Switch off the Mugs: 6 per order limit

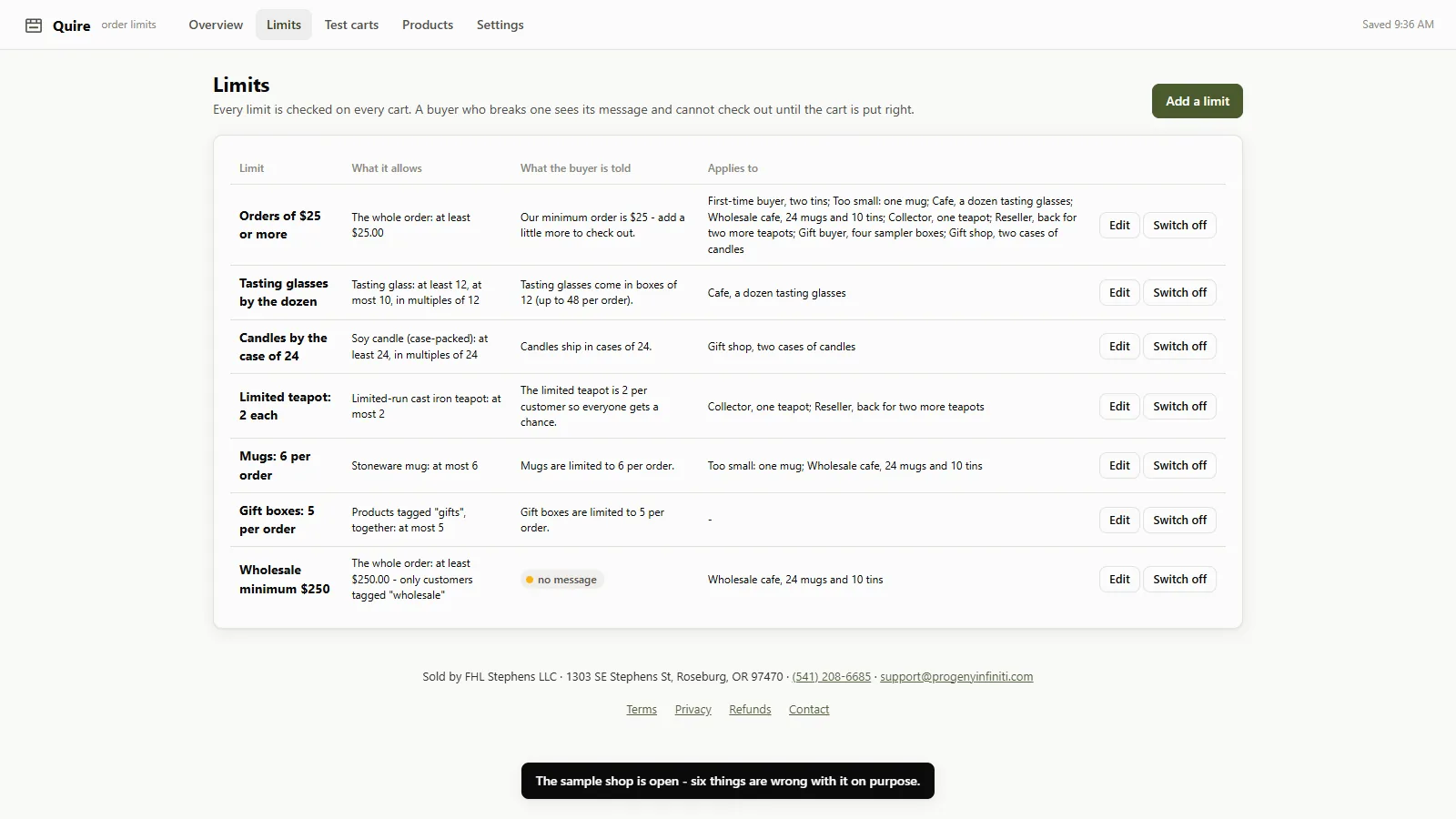[1179, 465]
